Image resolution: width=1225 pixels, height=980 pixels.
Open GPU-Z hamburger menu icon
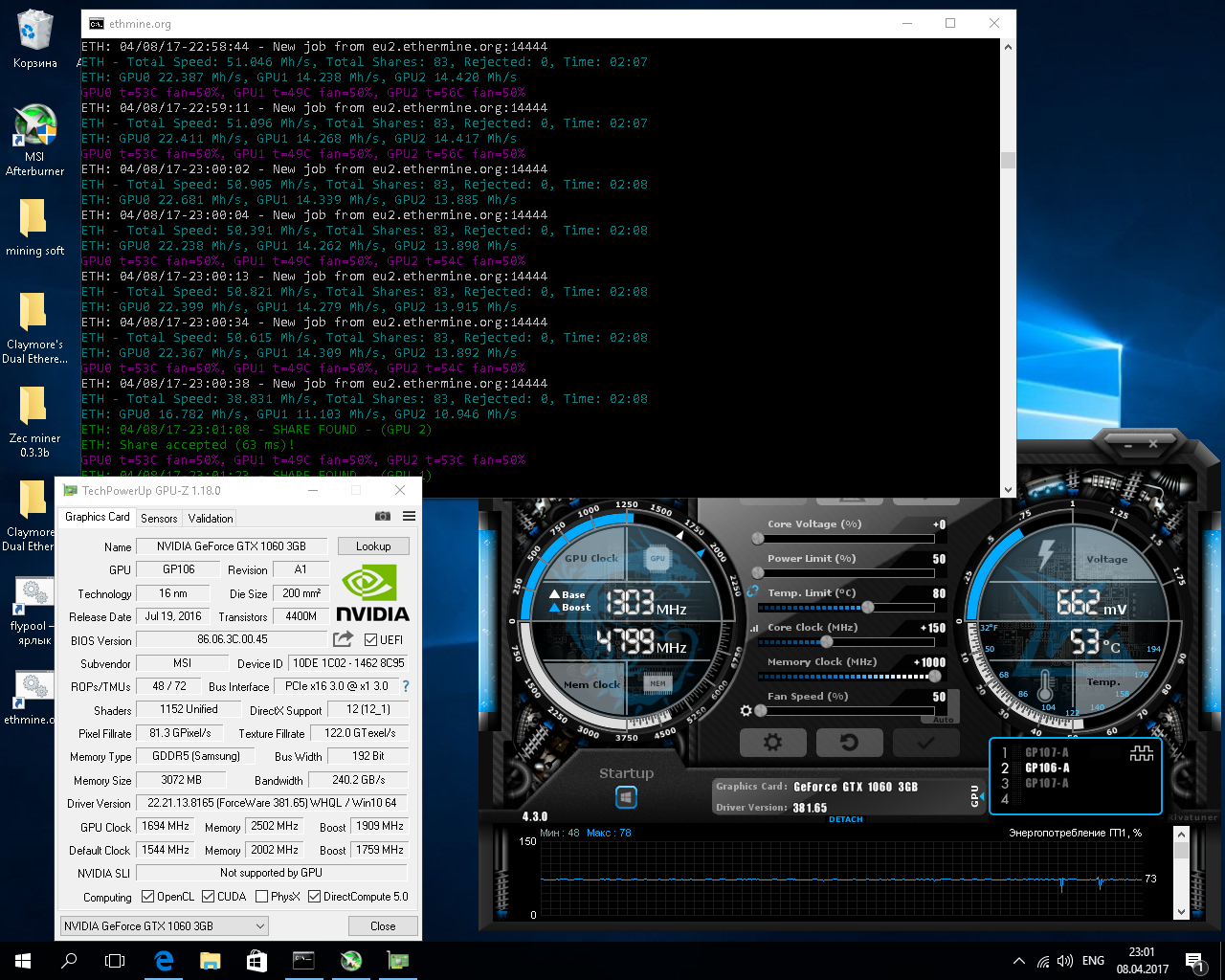[410, 517]
